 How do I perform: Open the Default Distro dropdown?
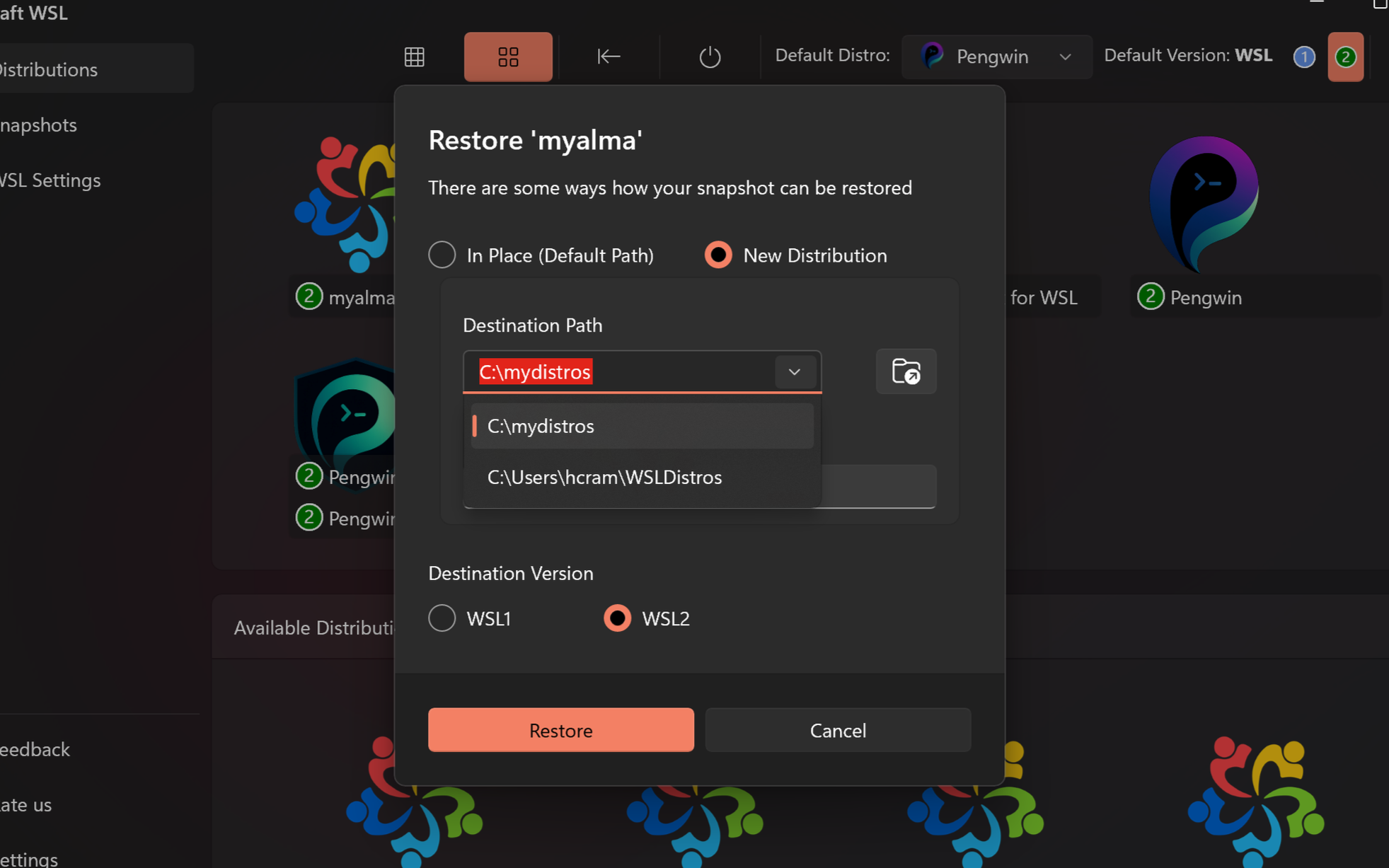[x=996, y=57]
